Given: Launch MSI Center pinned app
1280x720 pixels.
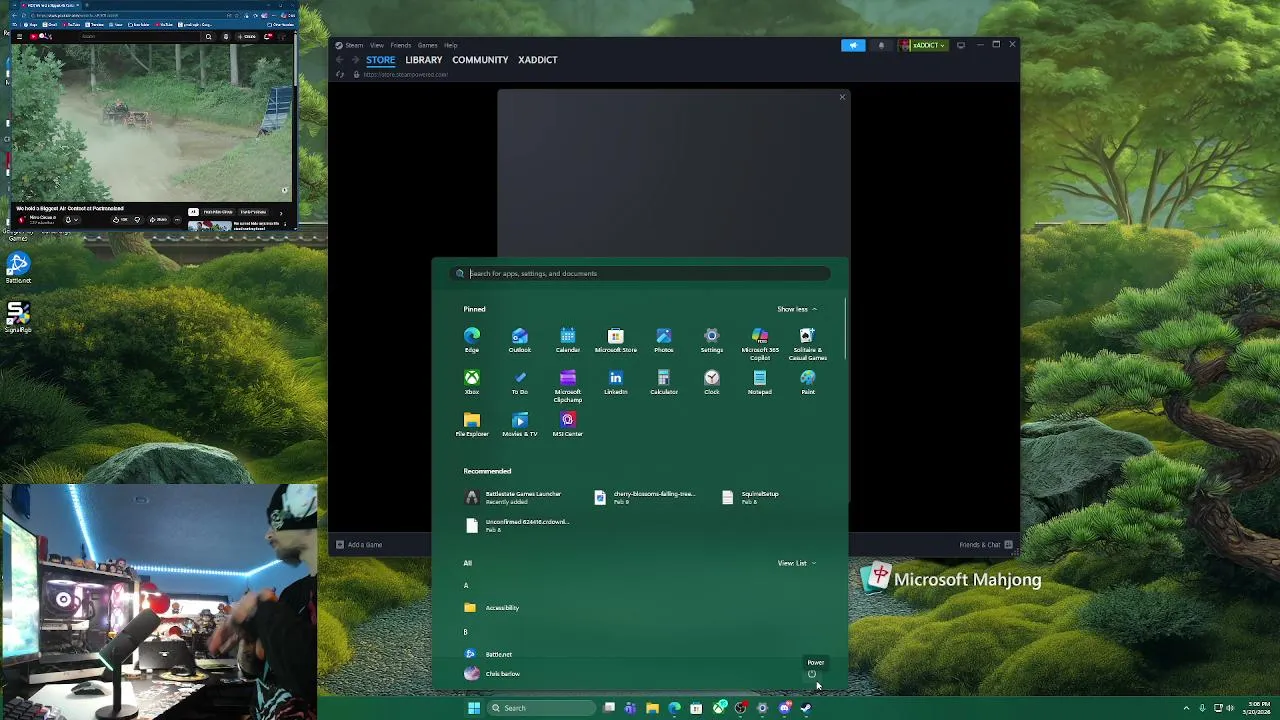Looking at the screenshot, I should (x=567, y=424).
